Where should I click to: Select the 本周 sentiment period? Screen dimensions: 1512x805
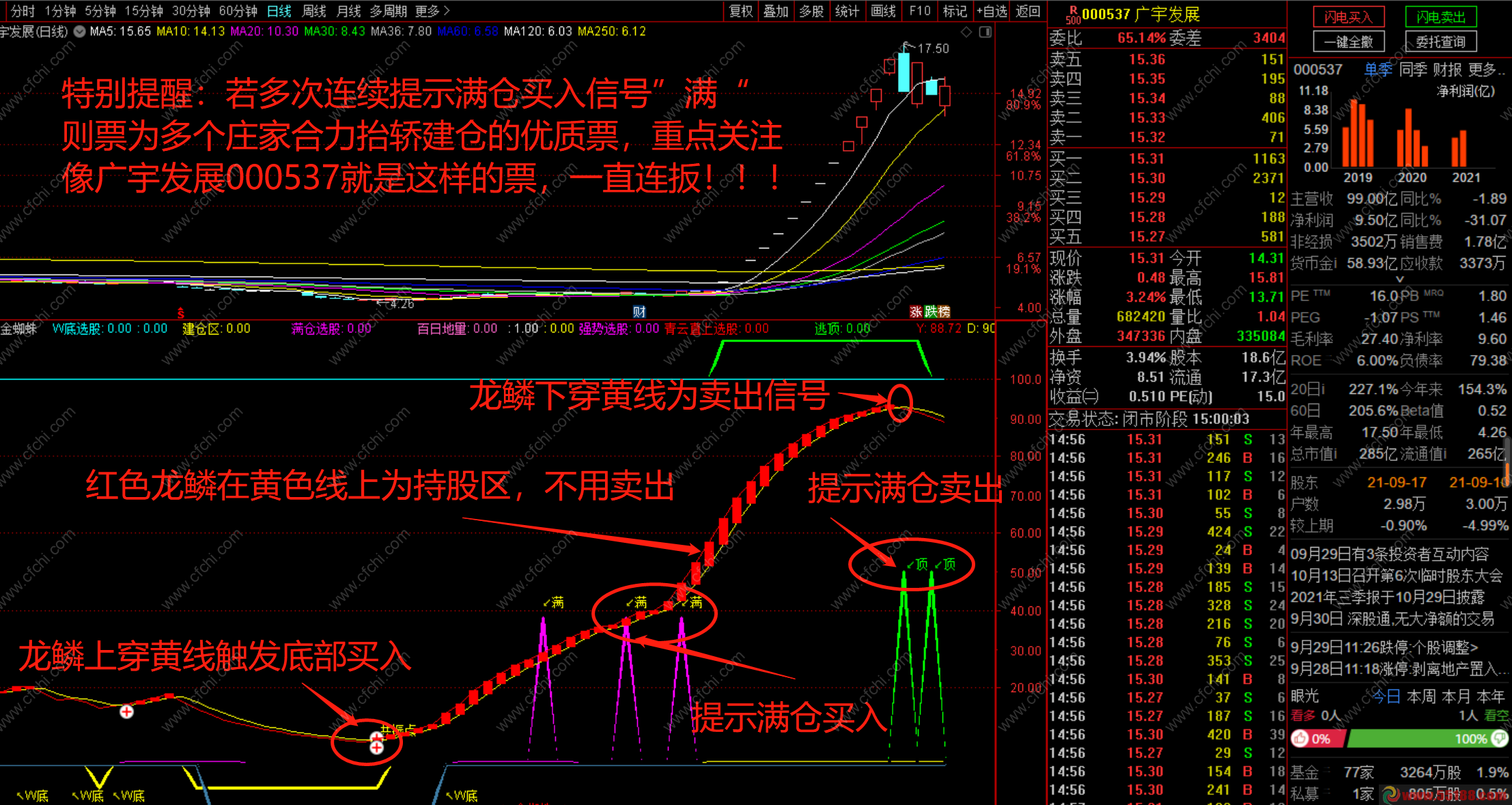[x=1421, y=696]
